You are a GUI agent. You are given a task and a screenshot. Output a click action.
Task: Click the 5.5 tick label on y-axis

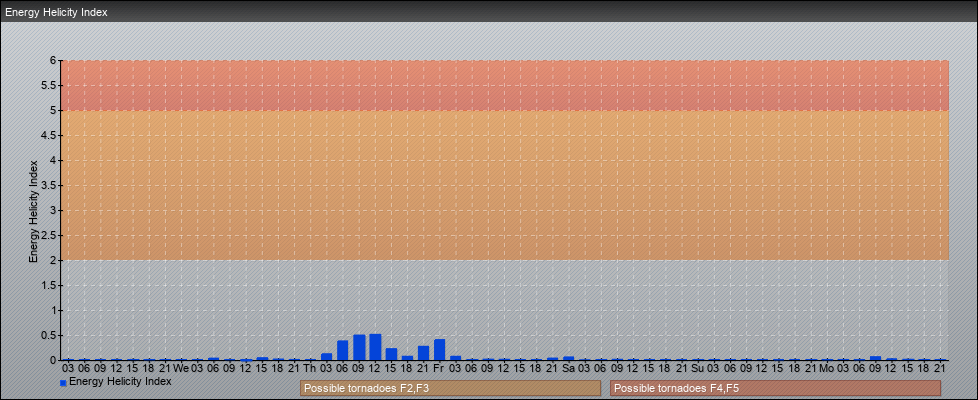coord(49,85)
